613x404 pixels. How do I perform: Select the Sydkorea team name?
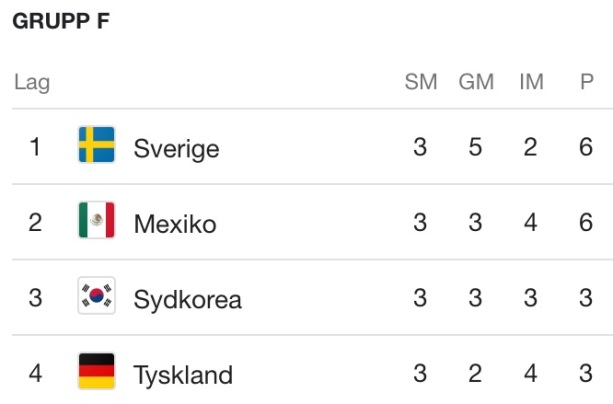click(188, 300)
